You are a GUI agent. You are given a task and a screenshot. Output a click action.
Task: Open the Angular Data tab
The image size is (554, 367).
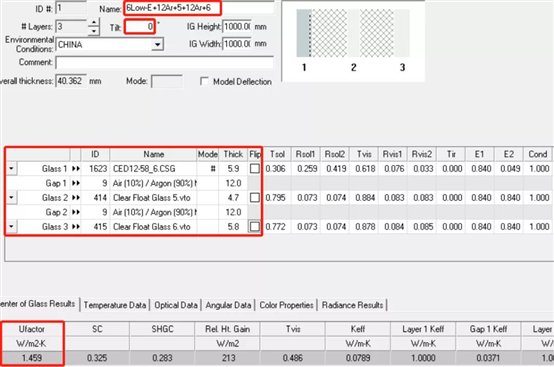point(228,305)
